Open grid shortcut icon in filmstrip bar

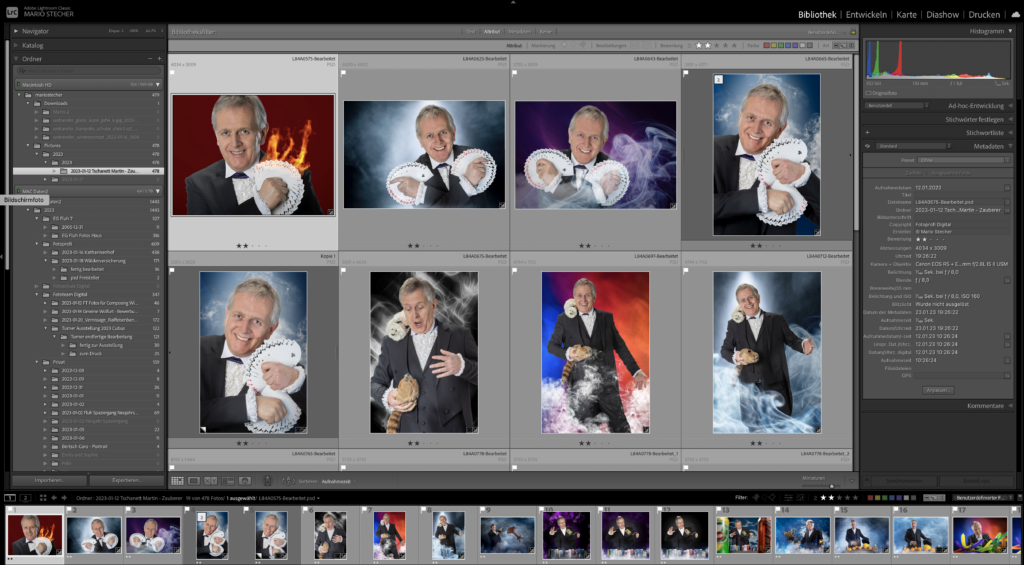pos(42,498)
